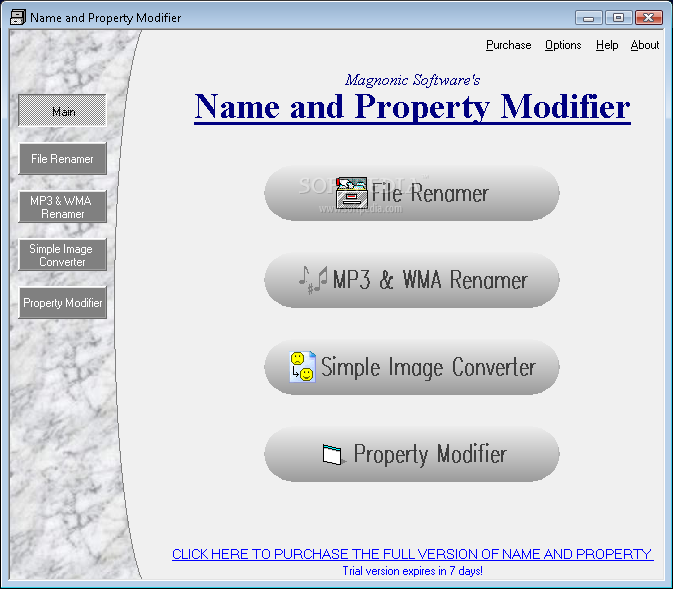Launch the large Simple Image Converter button

pyautogui.click(x=412, y=367)
